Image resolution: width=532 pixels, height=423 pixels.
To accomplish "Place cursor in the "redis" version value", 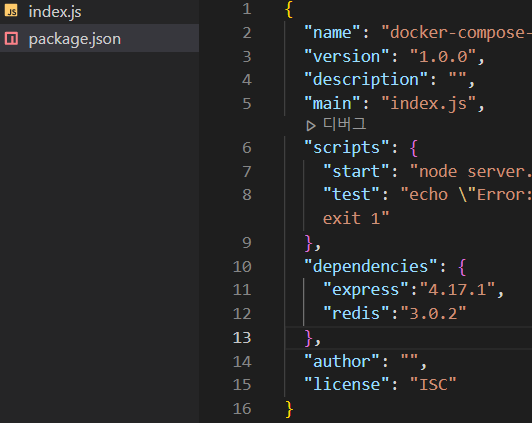I will pos(434,313).
